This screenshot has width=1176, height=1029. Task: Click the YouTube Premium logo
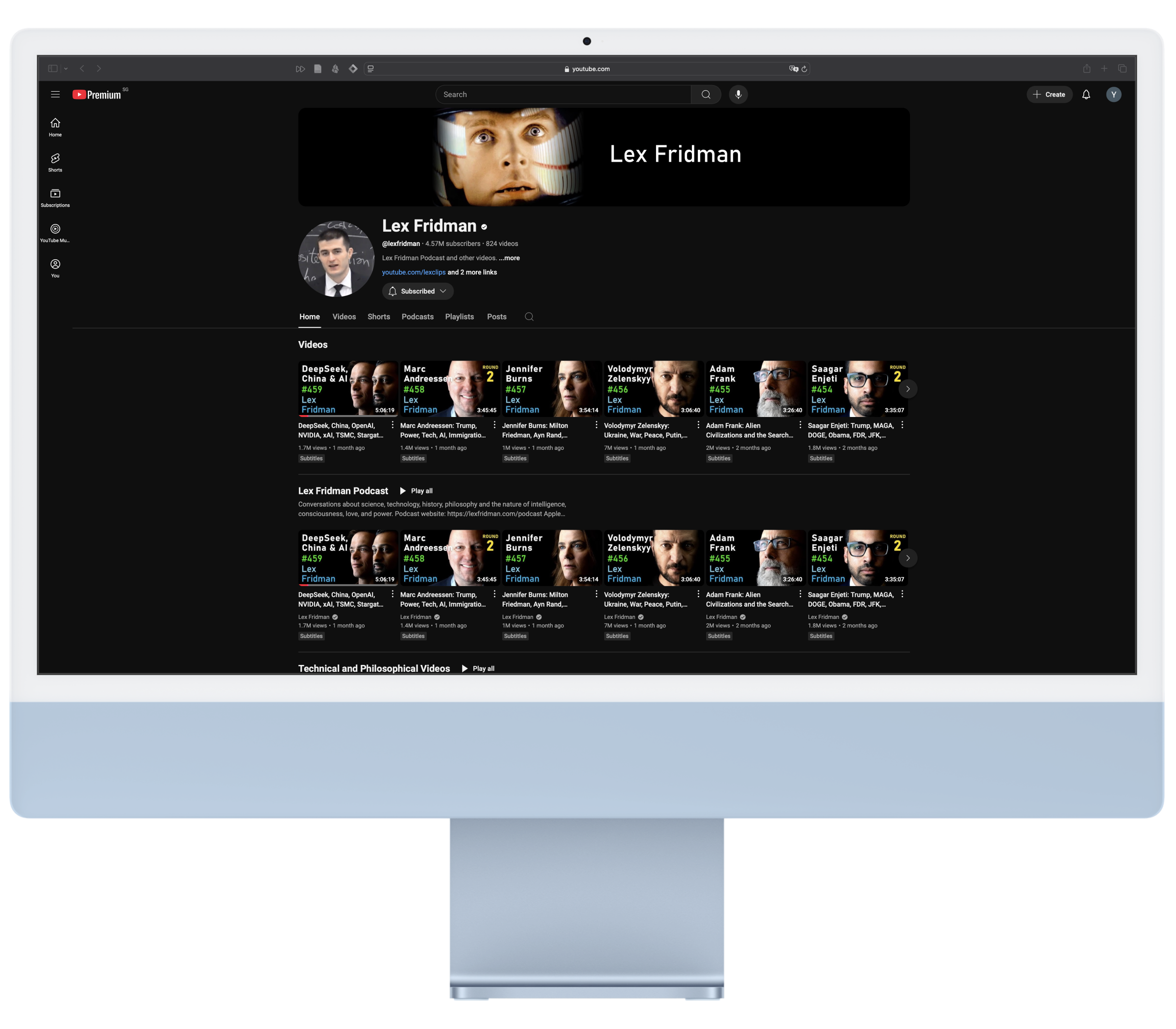(x=97, y=94)
